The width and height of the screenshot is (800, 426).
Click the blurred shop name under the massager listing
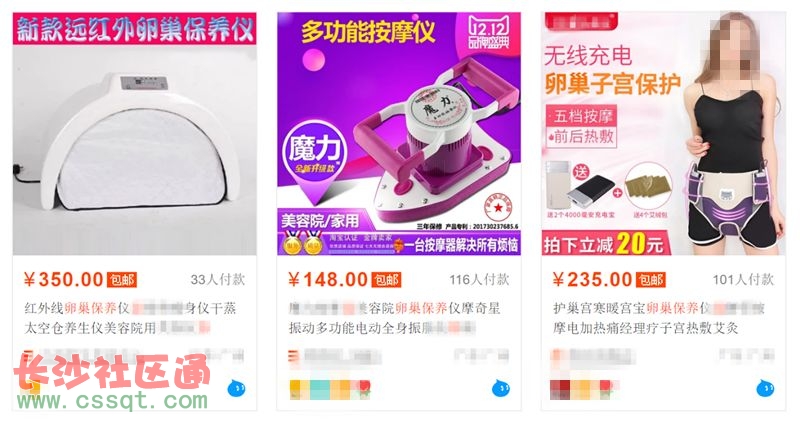335,356
